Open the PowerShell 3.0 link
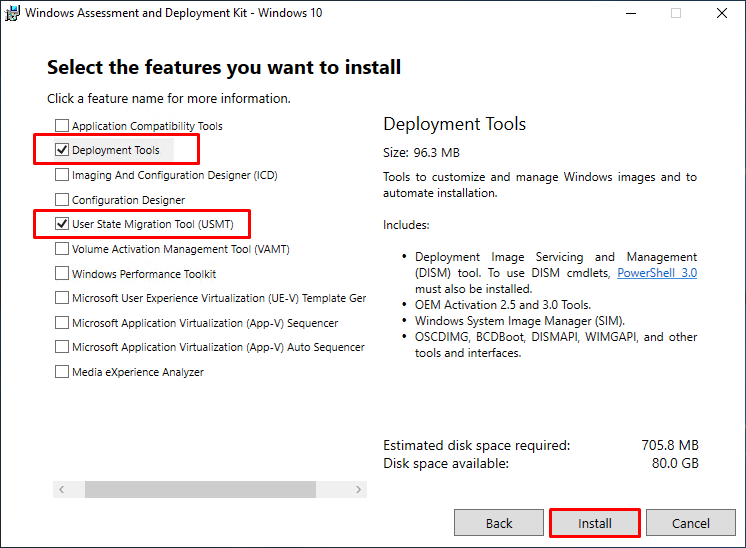Image resolution: width=746 pixels, height=548 pixels. [x=657, y=273]
